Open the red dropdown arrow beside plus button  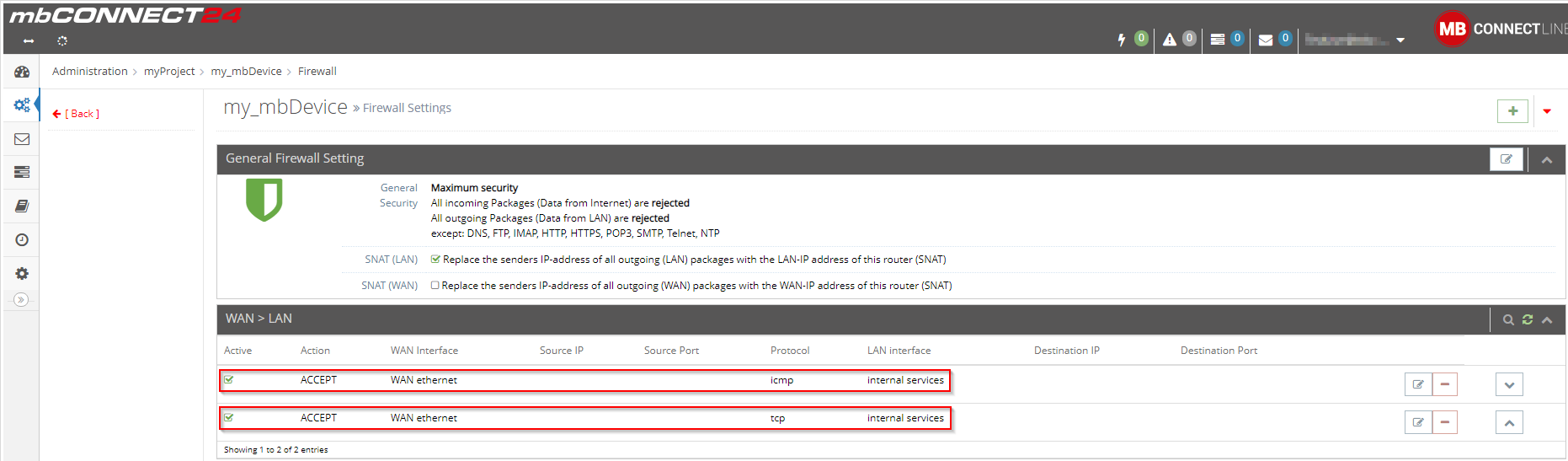1547,111
